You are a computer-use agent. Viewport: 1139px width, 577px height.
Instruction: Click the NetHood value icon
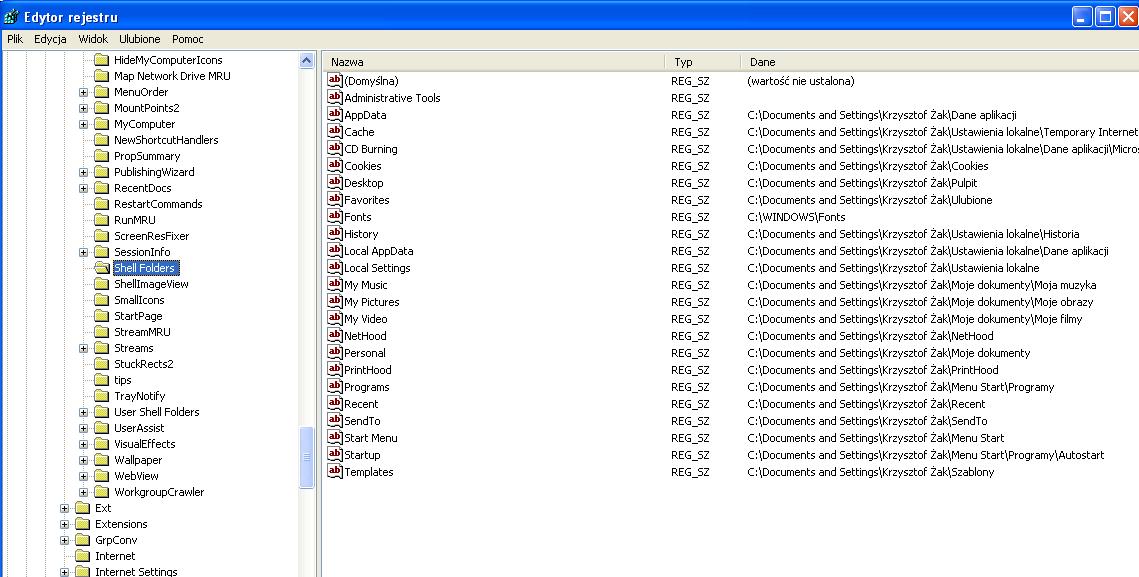click(335, 335)
